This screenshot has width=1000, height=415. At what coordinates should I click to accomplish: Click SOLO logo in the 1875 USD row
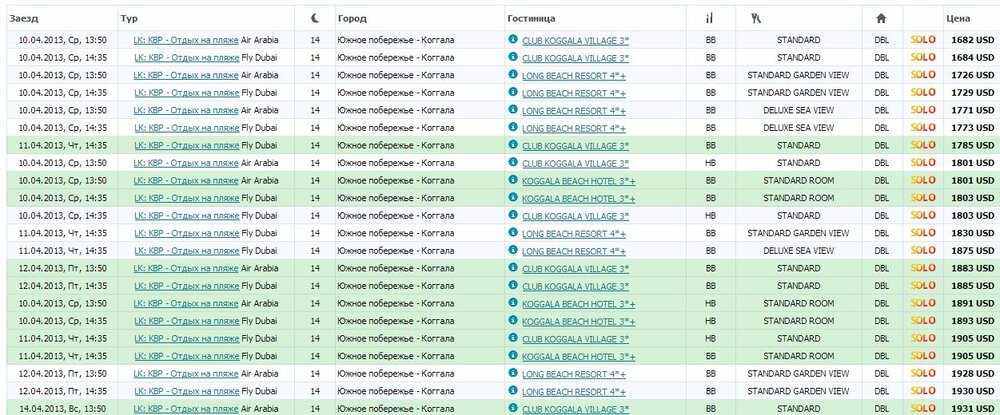[x=923, y=251]
